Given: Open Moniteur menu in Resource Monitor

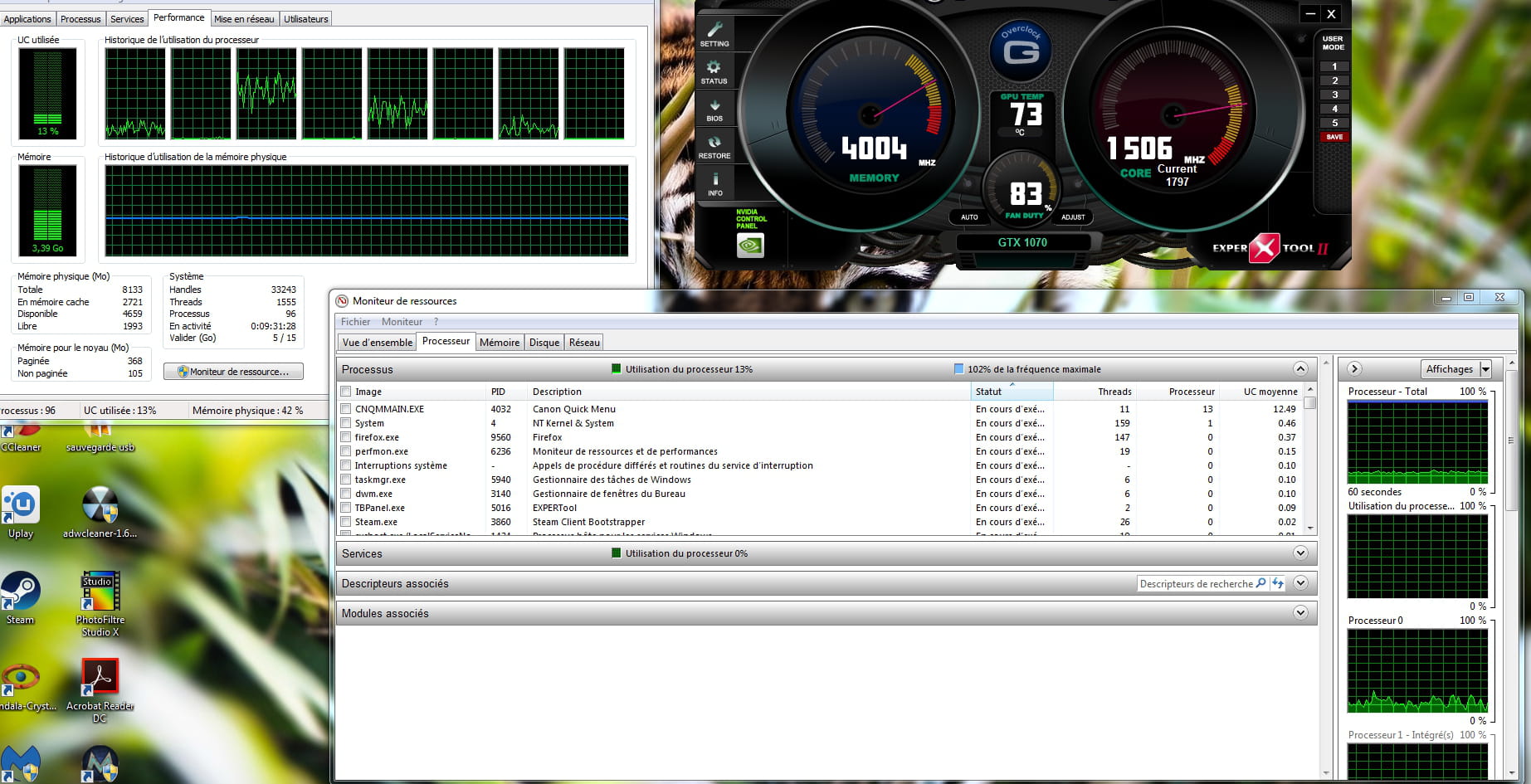Looking at the screenshot, I should click(402, 322).
